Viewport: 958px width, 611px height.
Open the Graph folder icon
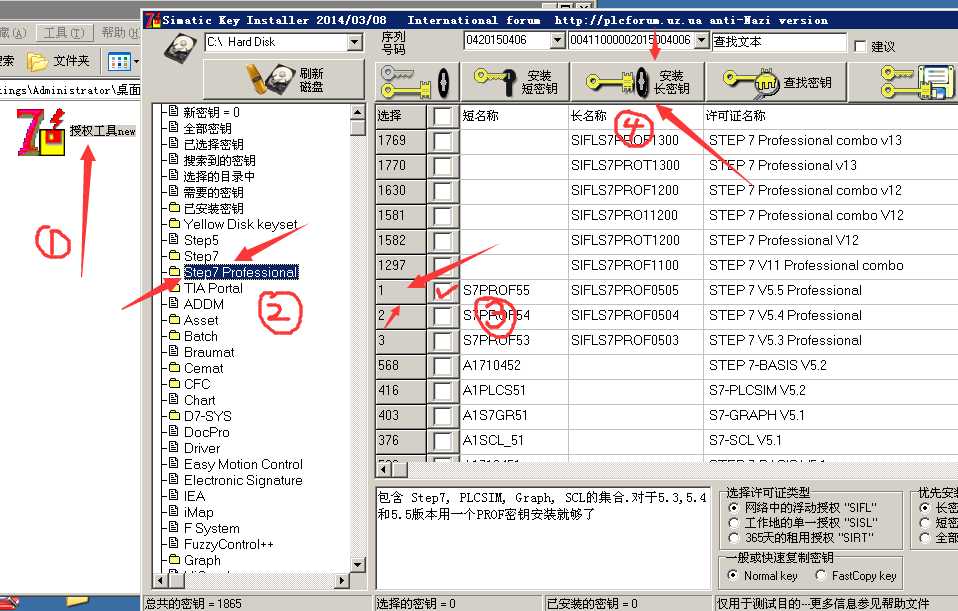174,558
